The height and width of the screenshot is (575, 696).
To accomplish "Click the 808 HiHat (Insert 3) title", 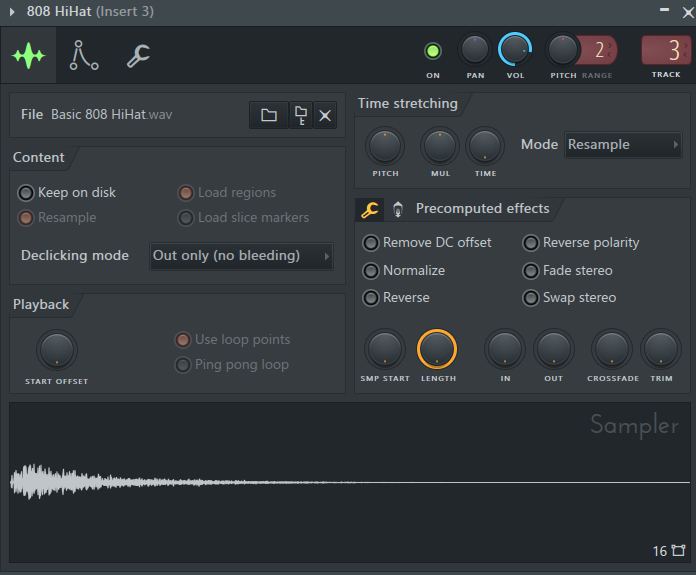I will pyautogui.click(x=90, y=11).
